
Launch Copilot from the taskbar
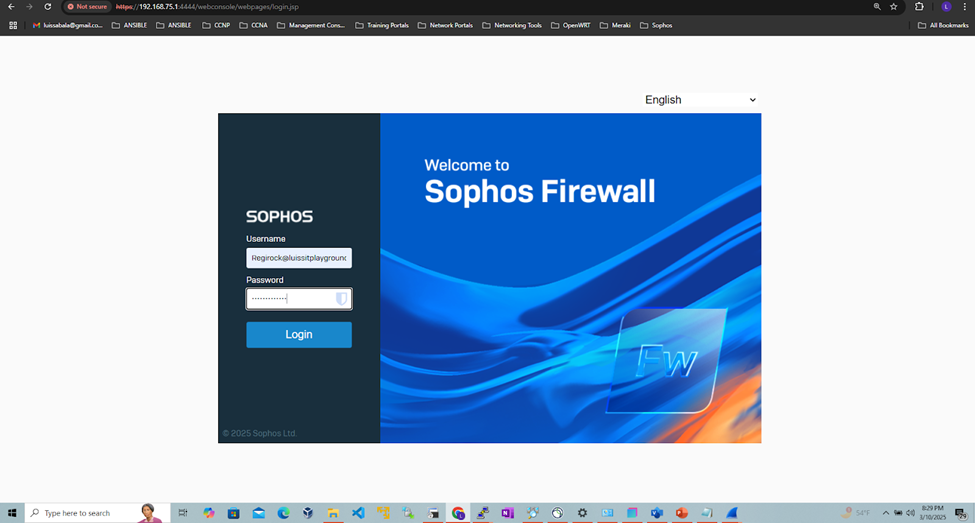(208, 513)
